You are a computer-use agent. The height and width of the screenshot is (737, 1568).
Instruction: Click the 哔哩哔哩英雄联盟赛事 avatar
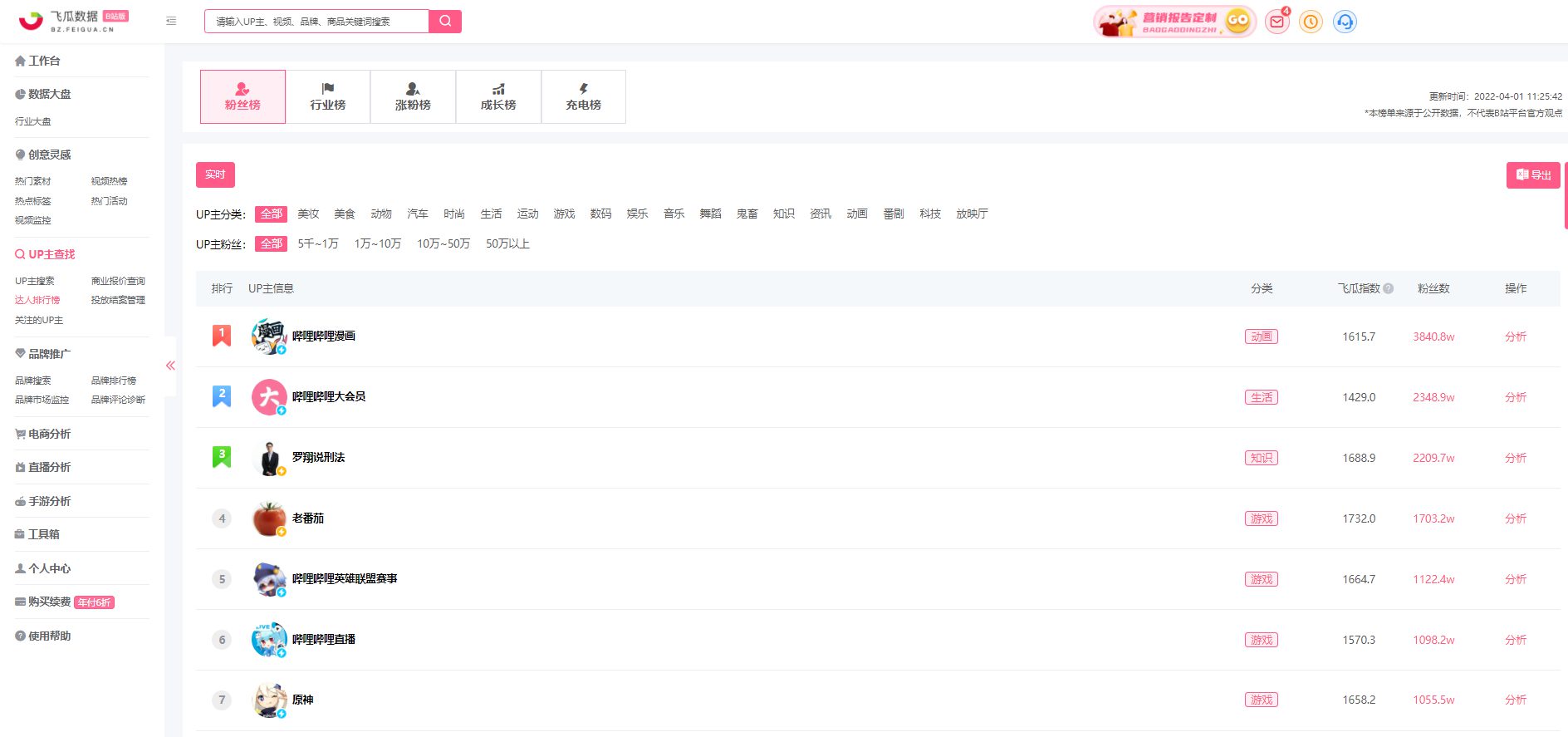269,578
